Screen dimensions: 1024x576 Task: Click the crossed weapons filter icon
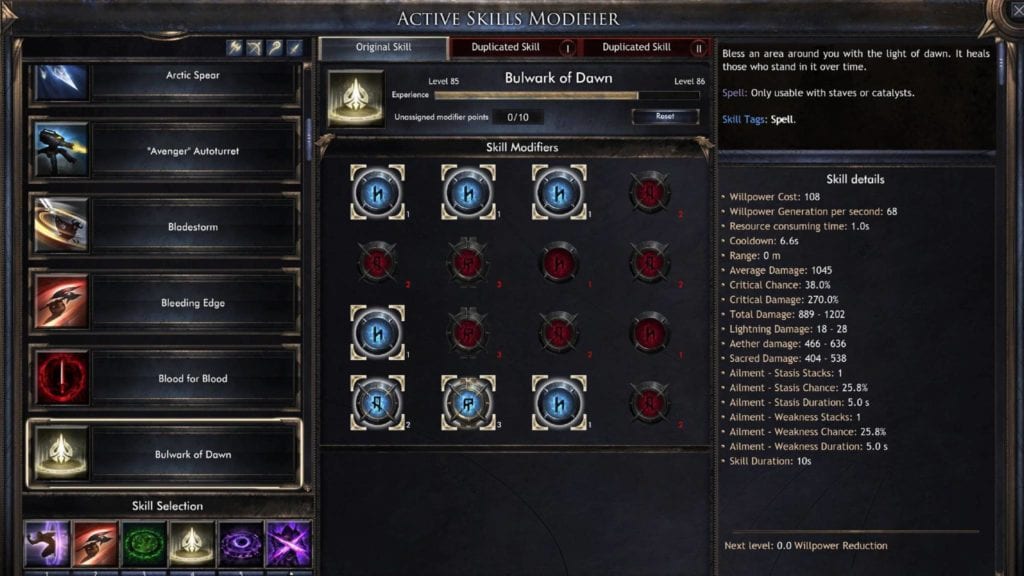point(255,47)
